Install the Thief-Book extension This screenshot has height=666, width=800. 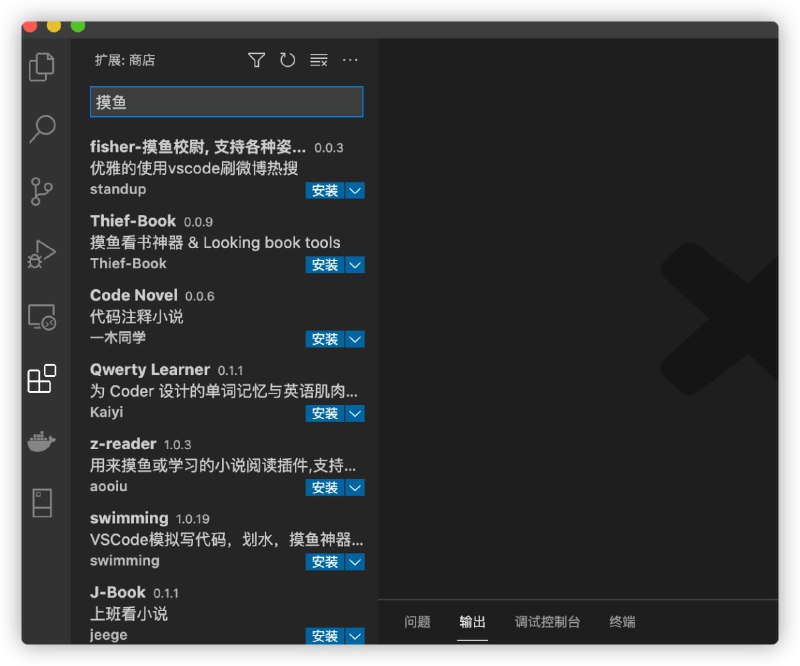point(325,265)
